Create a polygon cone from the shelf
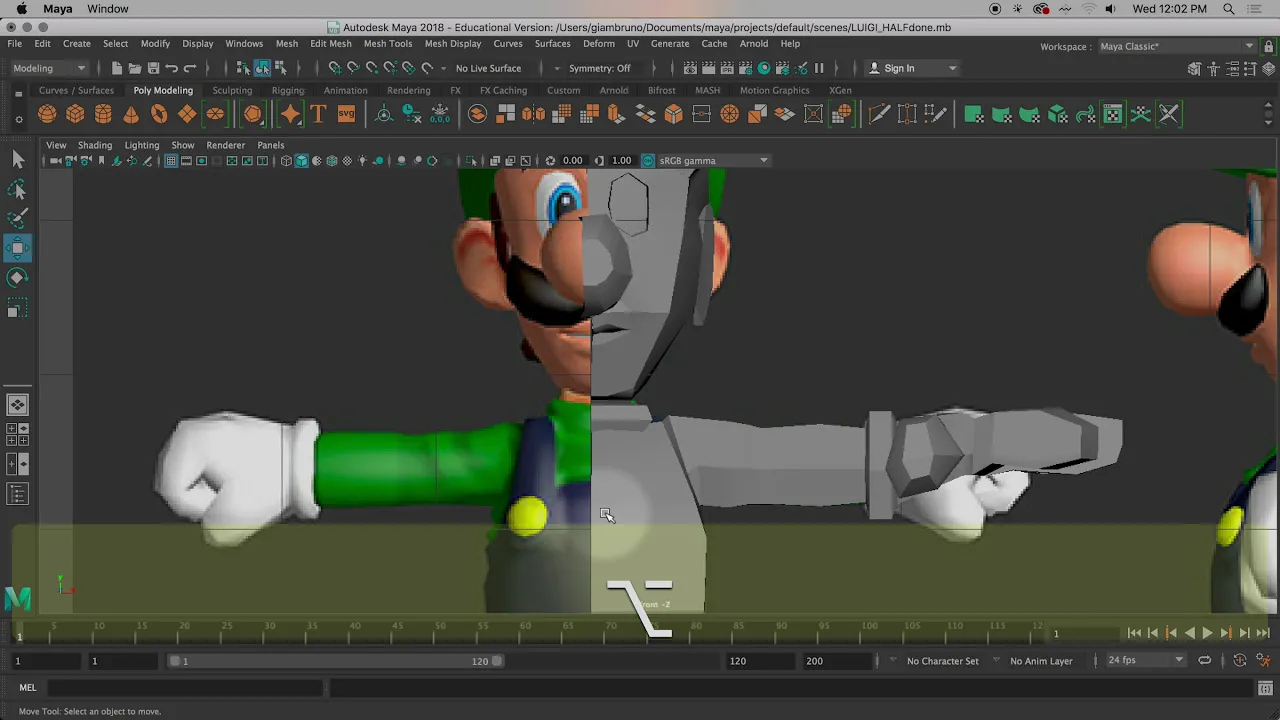The width and height of the screenshot is (1280, 720). (x=131, y=114)
